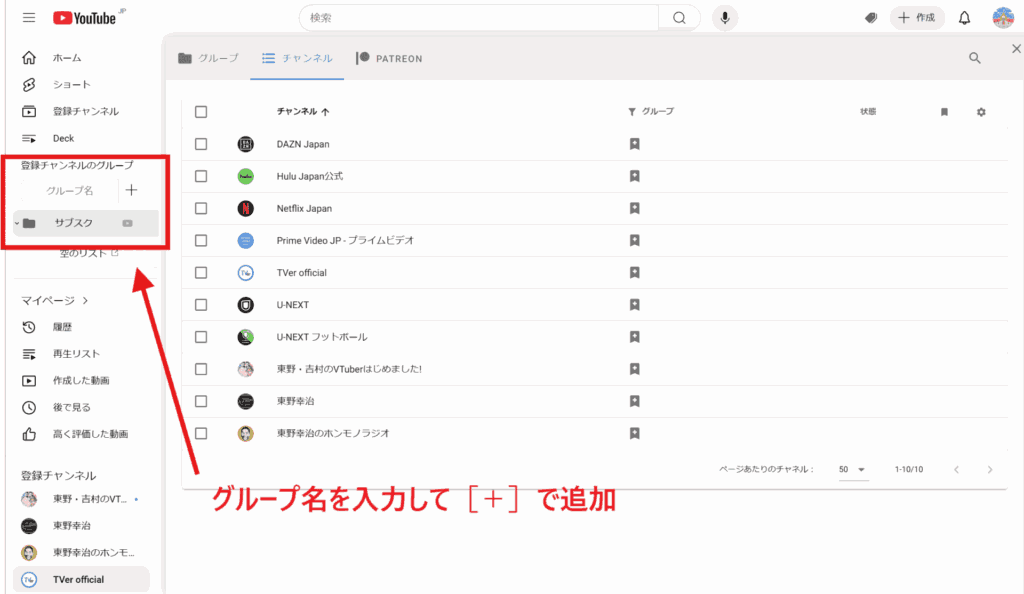
Task: Go to the previous page arrow
Action: click(956, 469)
